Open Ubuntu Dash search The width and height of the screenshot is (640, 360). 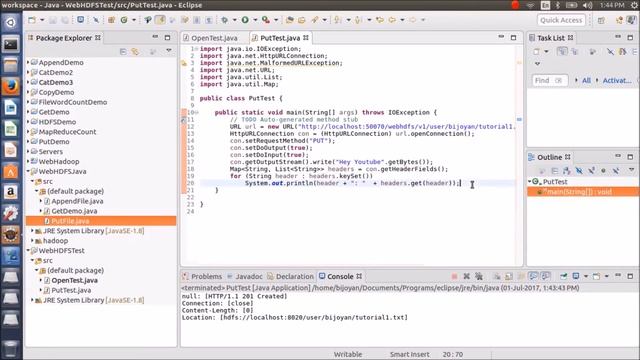pos(11,22)
